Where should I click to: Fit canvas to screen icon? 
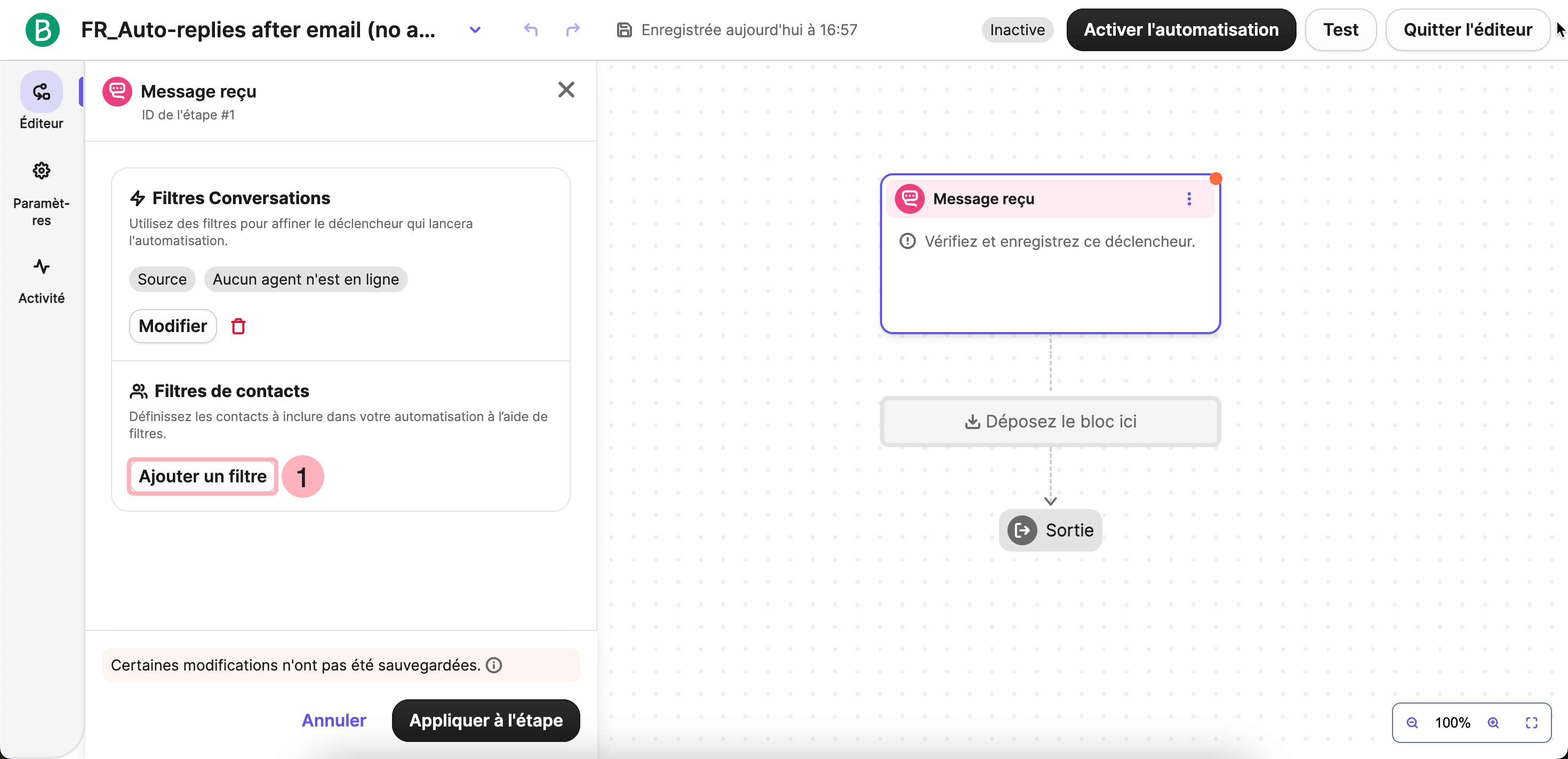pos(1532,723)
